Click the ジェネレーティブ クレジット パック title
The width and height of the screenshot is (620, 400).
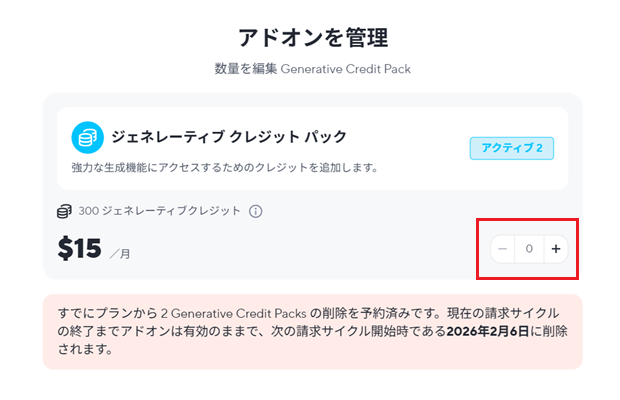(x=229, y=136)
